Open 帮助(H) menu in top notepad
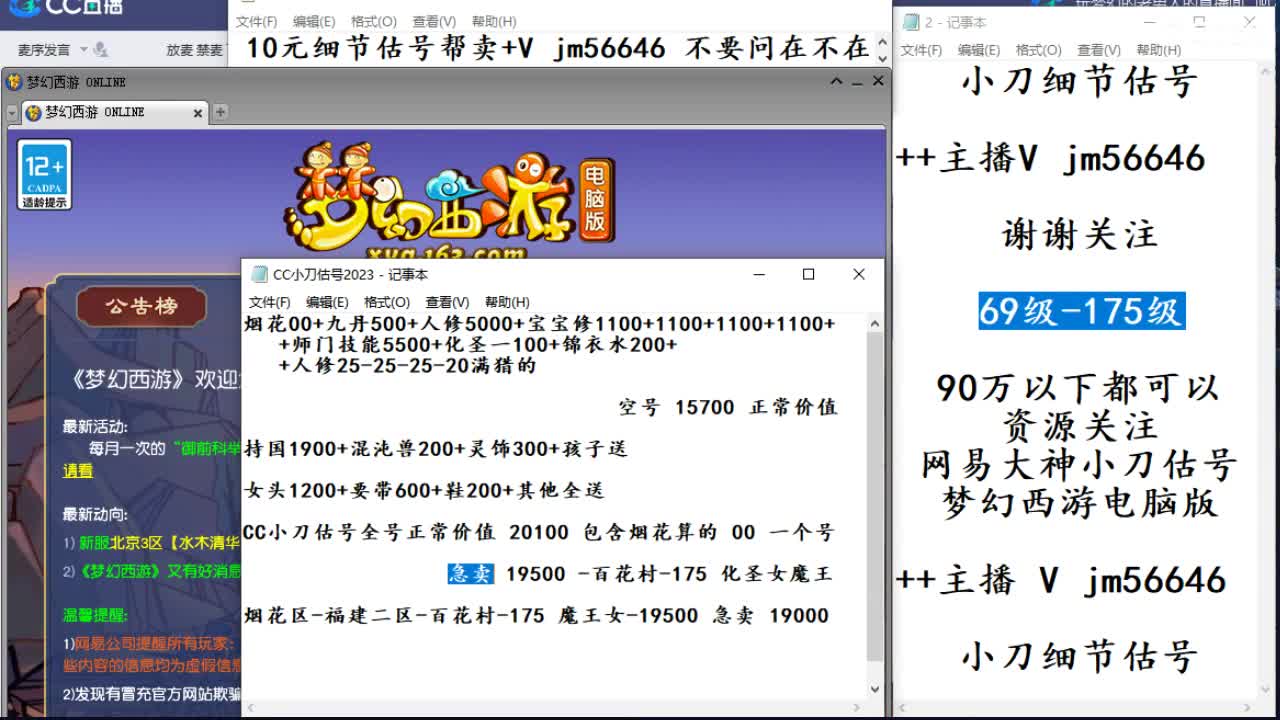The image size is (1280, 720). click(x=494, y=21)
